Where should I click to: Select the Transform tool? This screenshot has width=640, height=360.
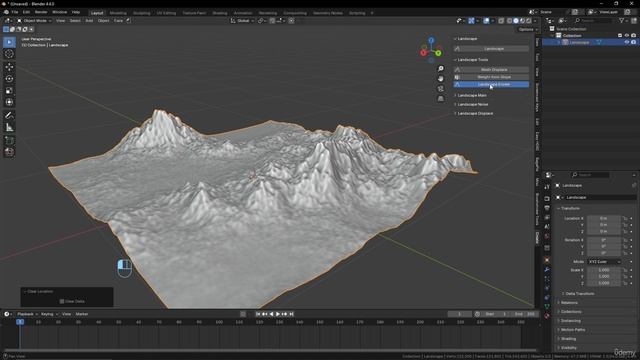point(9,102)
